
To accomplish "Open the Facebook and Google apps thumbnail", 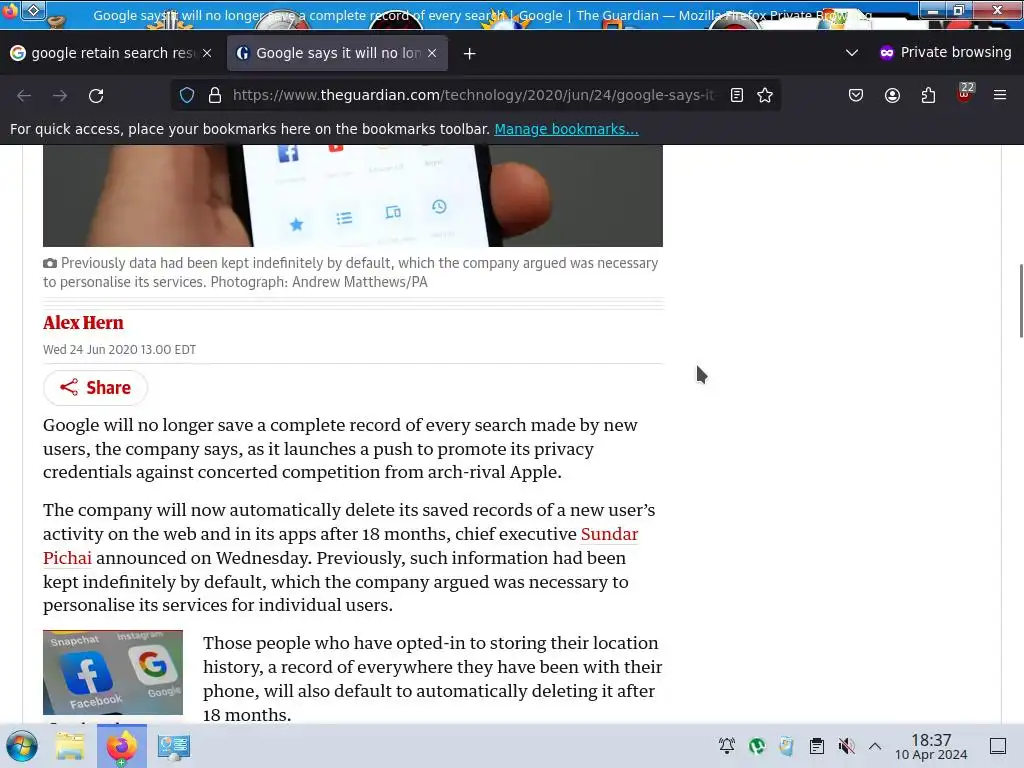I will [113, 672].
